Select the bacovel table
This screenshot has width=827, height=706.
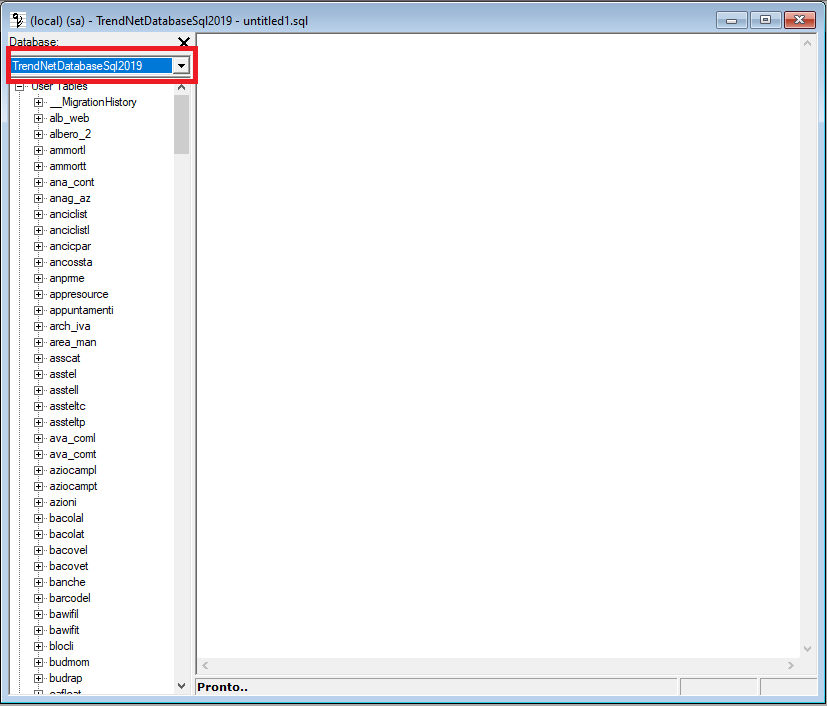[x=68, y=550]
